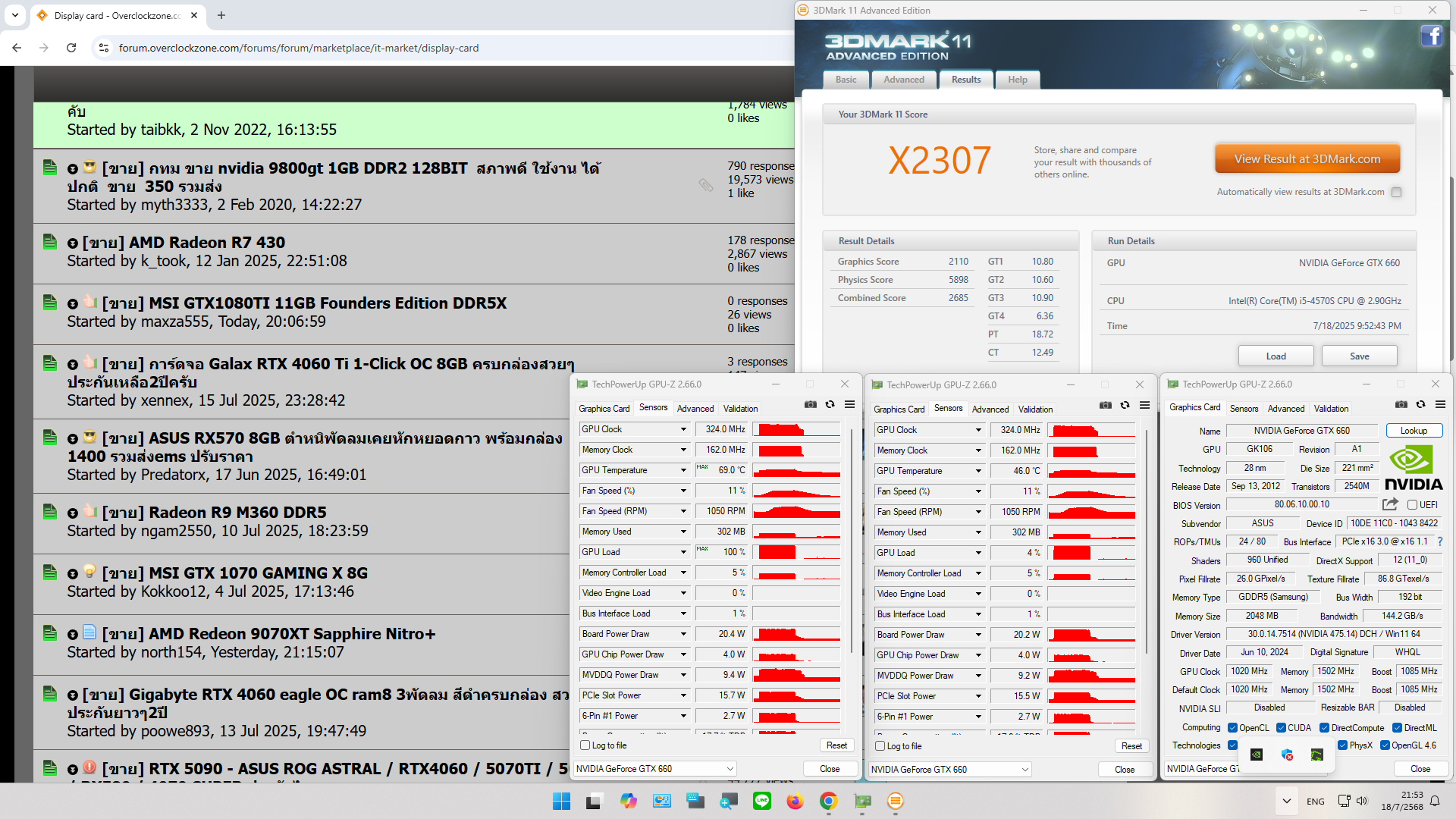Toggle automatically view results at 3DMark.com
The width and height of the screenshot is (1456, 819).
point(1397,193)
